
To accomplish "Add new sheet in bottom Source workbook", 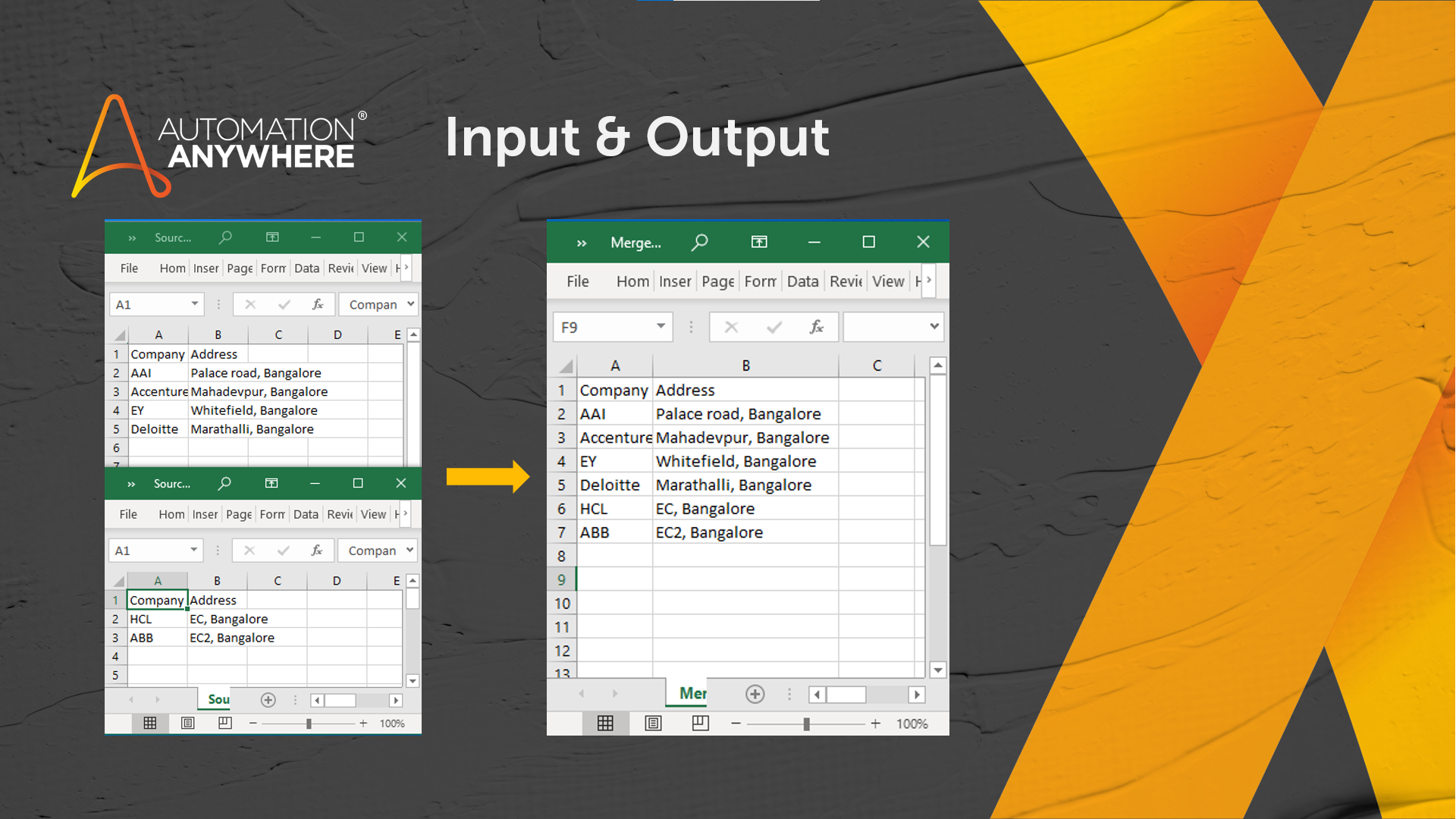I will click(x=268, y=700).
